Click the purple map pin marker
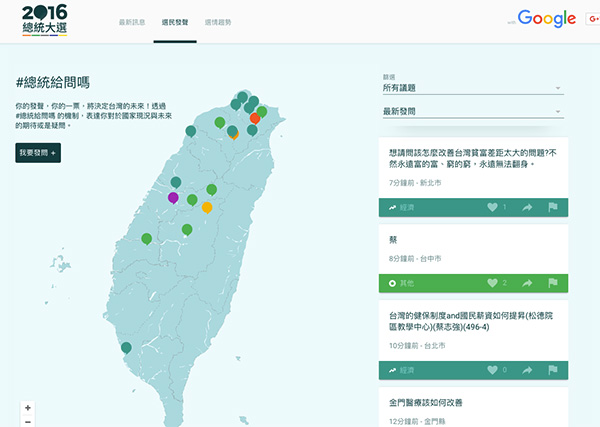This screenshot has height=427, width=600. [173, 197]
